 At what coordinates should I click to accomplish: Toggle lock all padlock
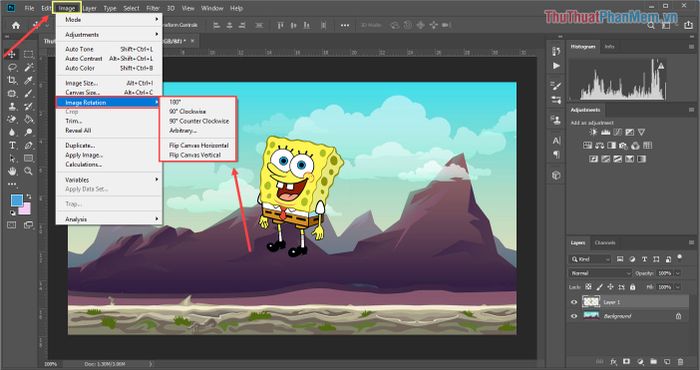pos(632,287)
